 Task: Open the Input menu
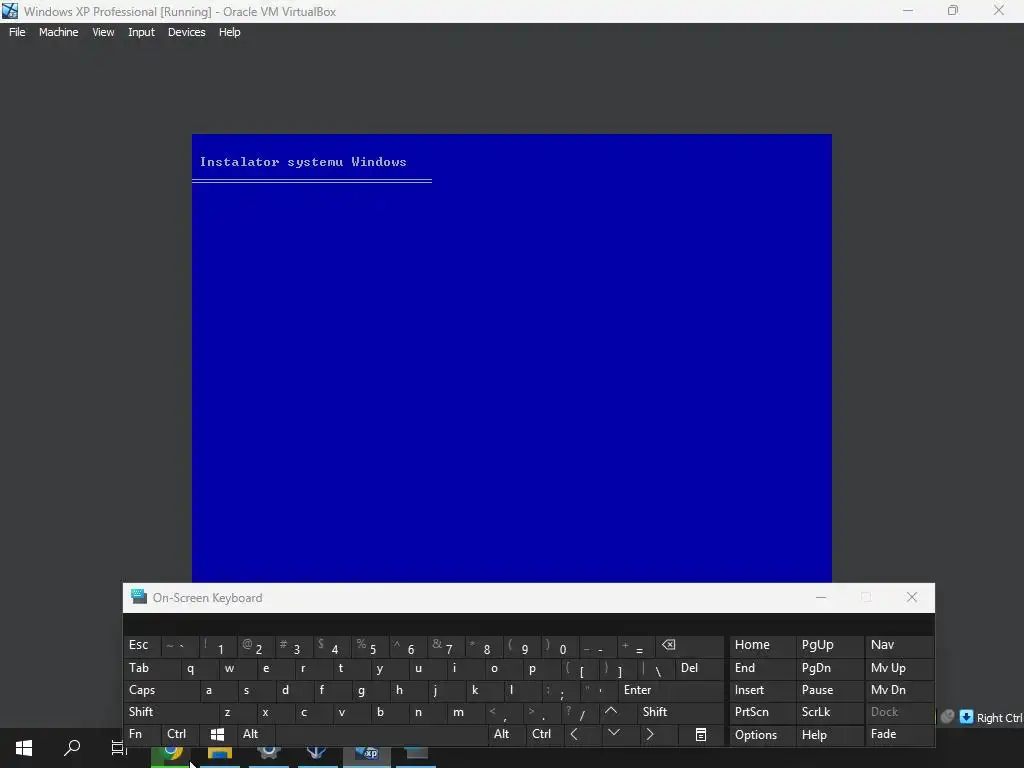[x=141, y=32]
